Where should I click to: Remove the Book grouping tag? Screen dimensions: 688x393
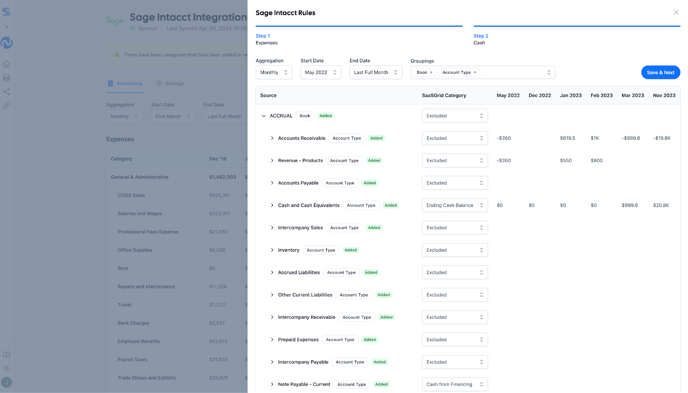pos(431,72)
